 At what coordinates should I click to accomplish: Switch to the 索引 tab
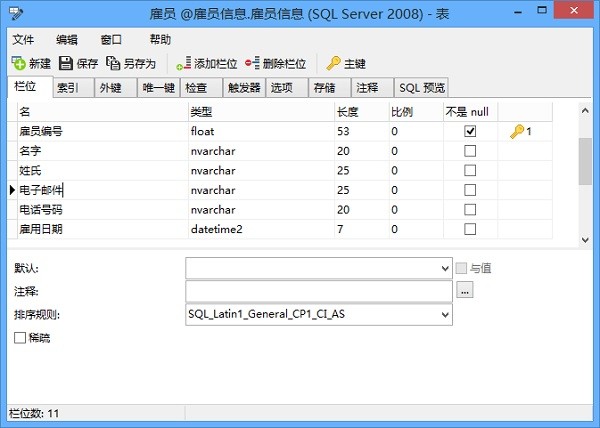coord(73,88)
